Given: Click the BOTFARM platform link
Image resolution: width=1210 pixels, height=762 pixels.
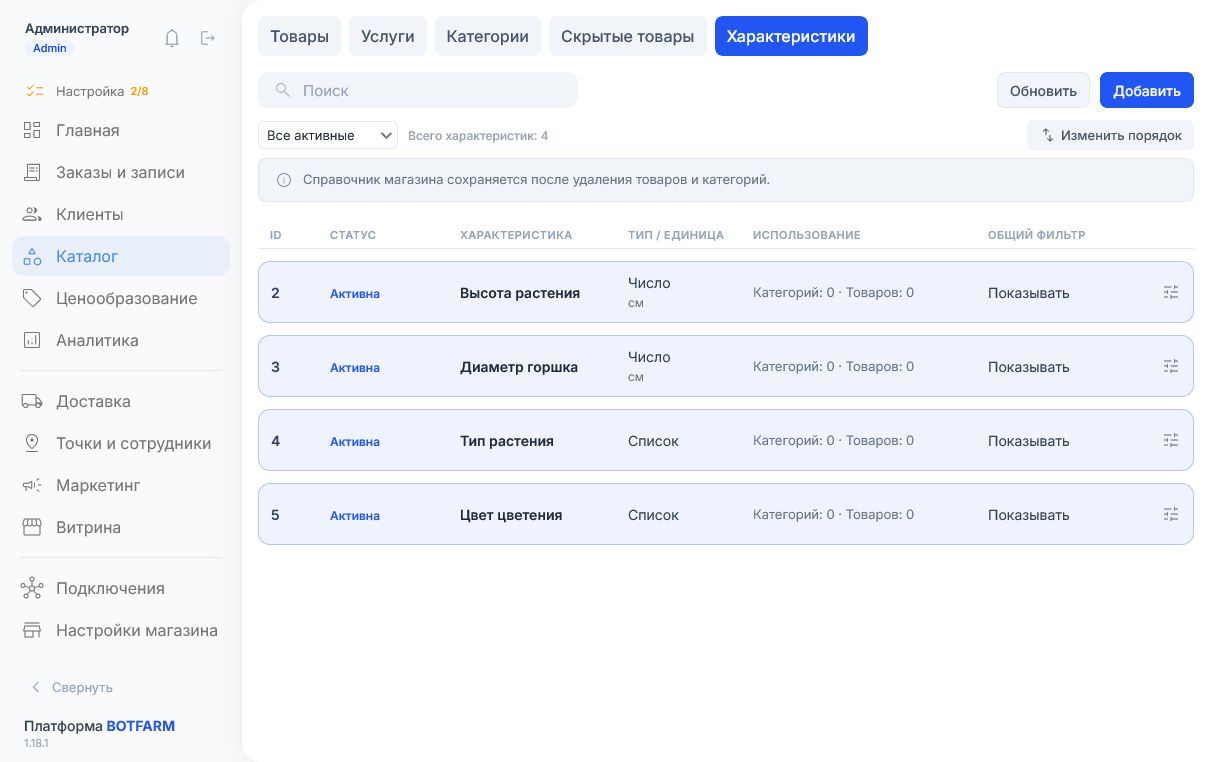Looking at the screenshot, I should 141,726.
